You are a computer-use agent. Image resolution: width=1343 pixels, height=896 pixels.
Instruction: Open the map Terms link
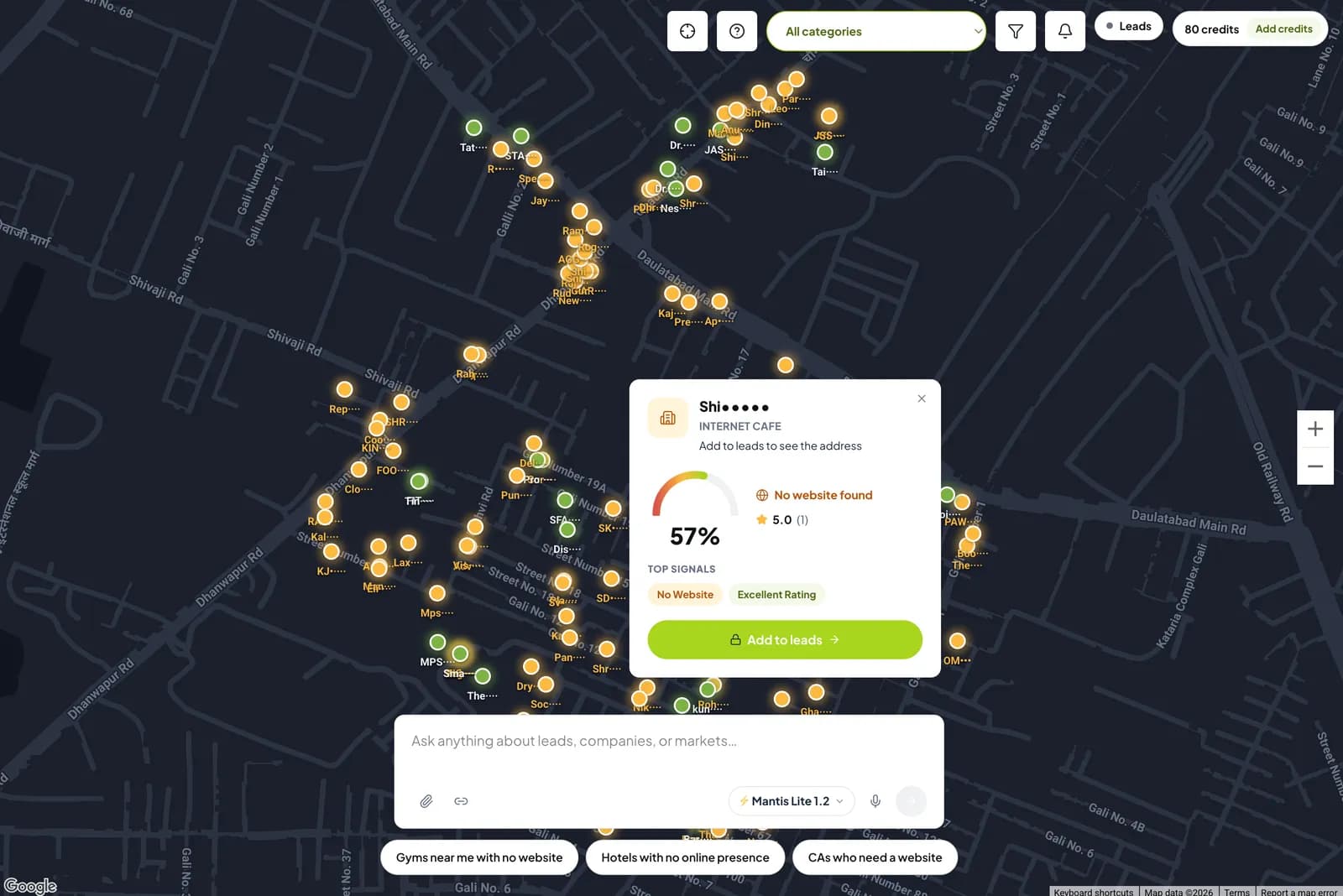[1236, 892]
